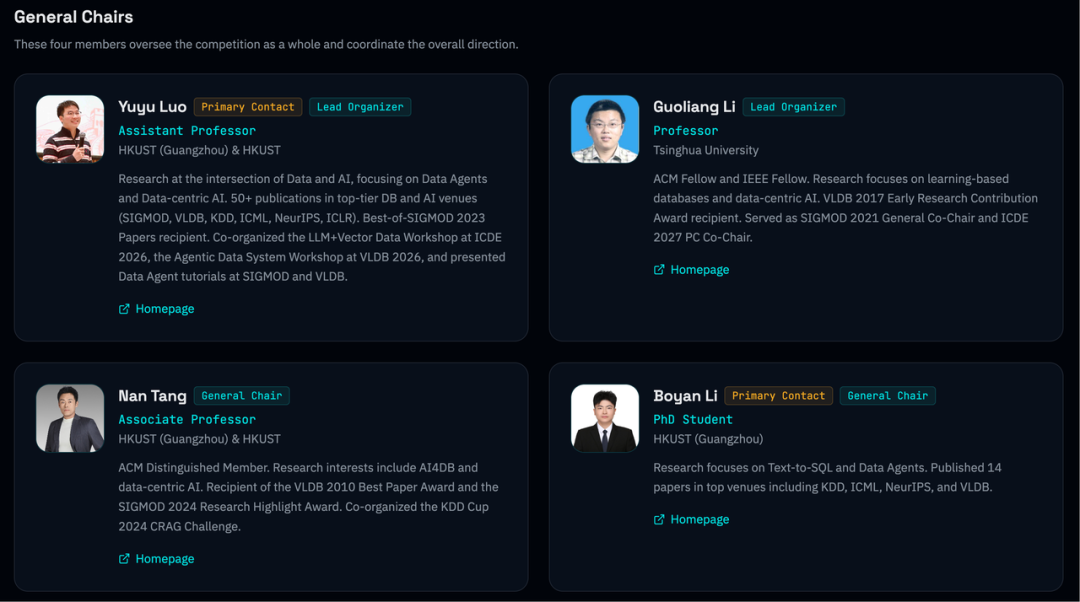
Task: Open Guoliang Li's Homepage link
Action: coord(699,270)
